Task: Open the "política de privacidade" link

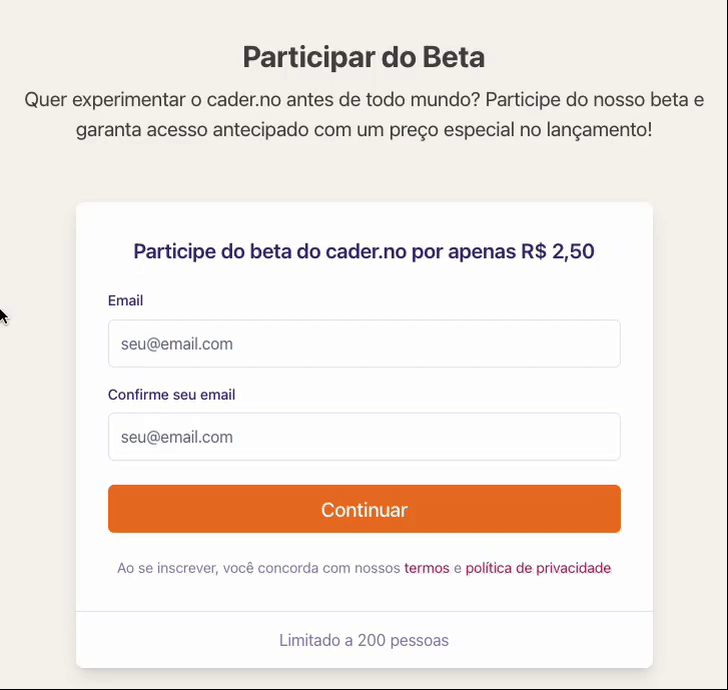Action: (x=538, y=568)
